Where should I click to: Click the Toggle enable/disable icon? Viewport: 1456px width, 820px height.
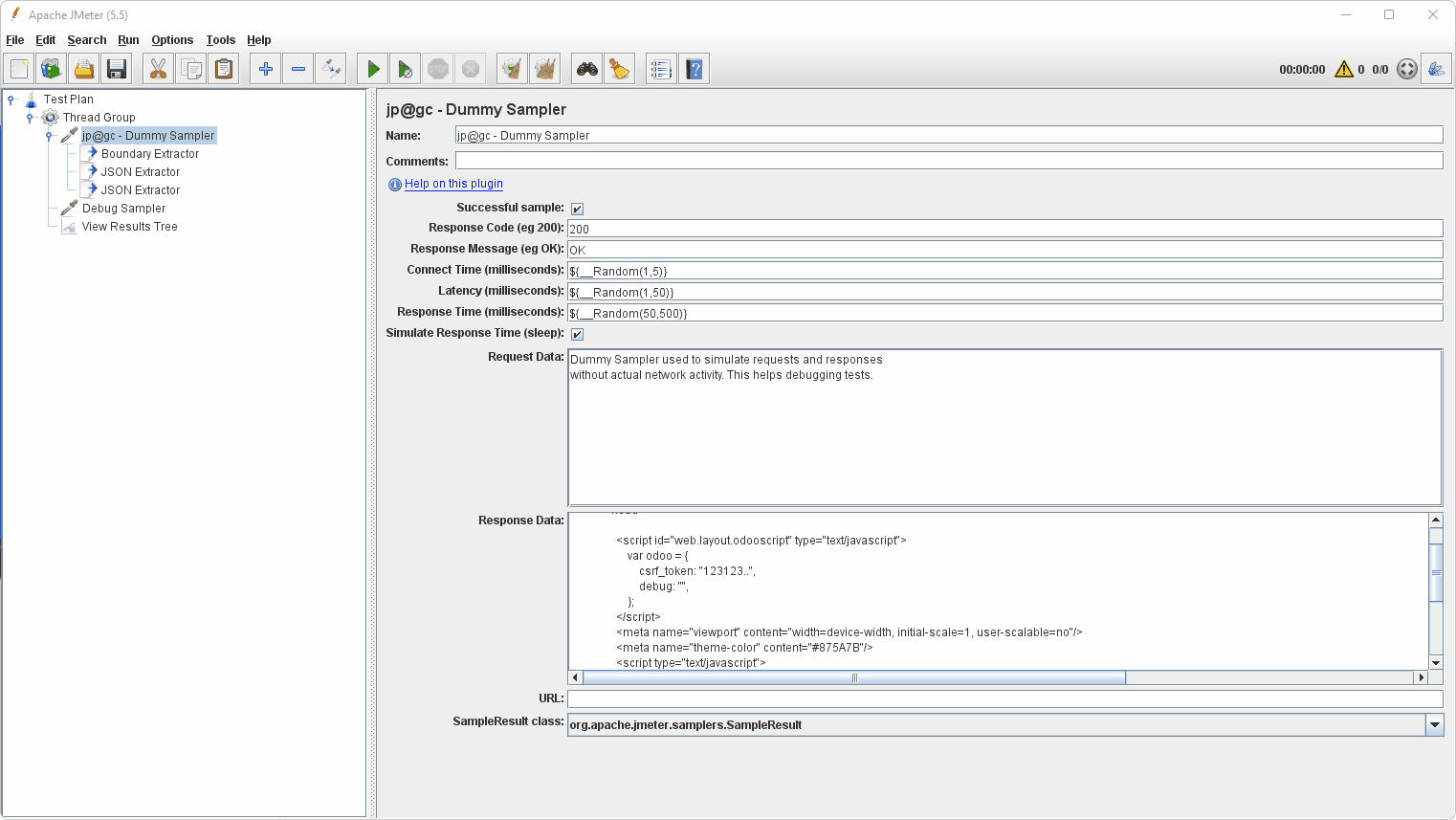(x=331, y=69)
